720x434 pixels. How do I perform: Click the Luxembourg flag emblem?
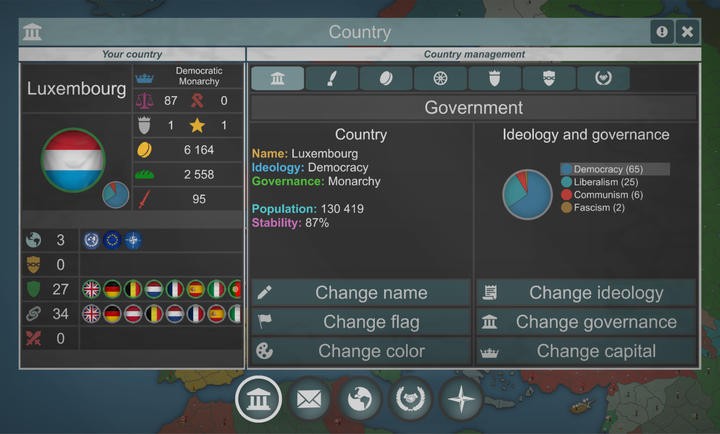pyautogui.click(x=73, y=160)
